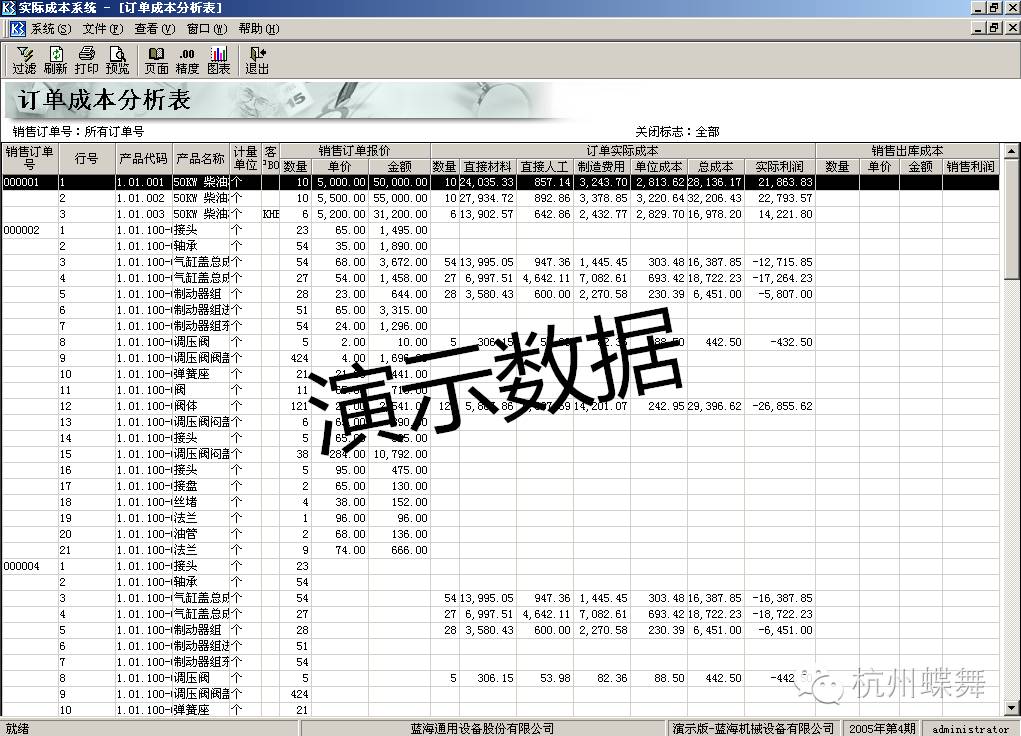This screenshot has height=736, width=1021.
Task: Click the K3 application icon in the title bar
Action: click(x=9, y=8)
